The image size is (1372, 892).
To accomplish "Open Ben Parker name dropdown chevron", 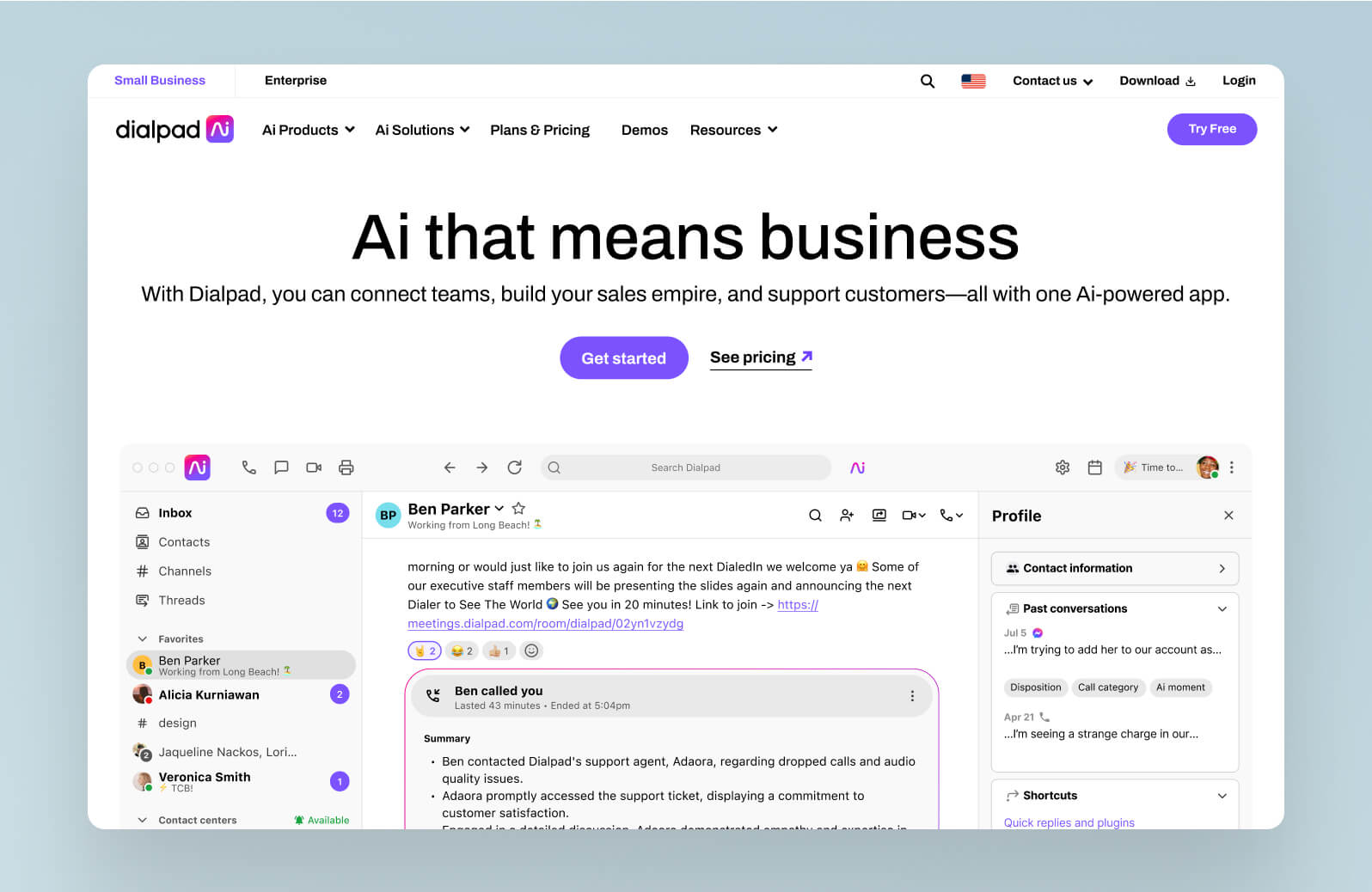I will [x=499, y=509].
